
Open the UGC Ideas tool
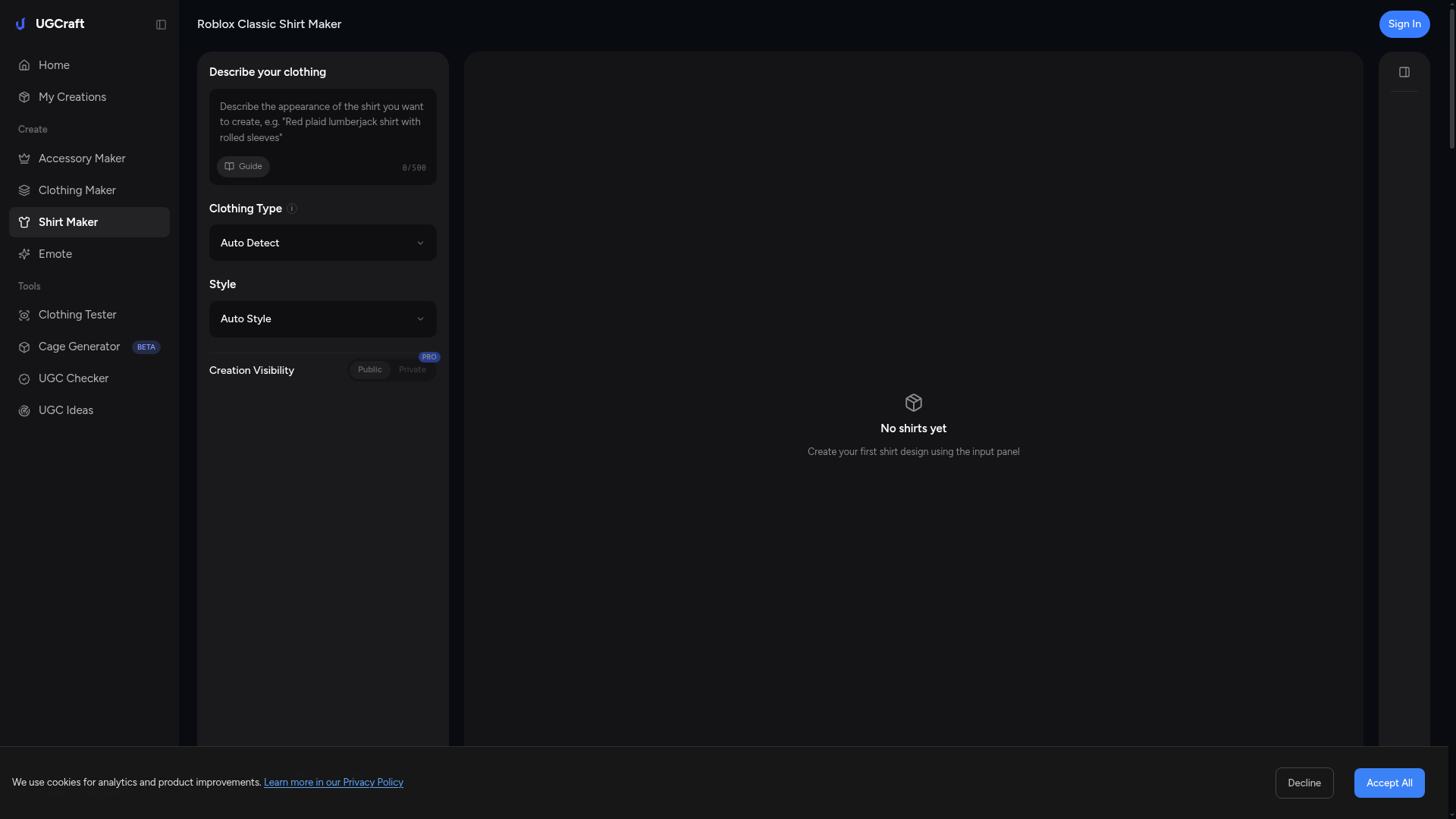point(89,410)
